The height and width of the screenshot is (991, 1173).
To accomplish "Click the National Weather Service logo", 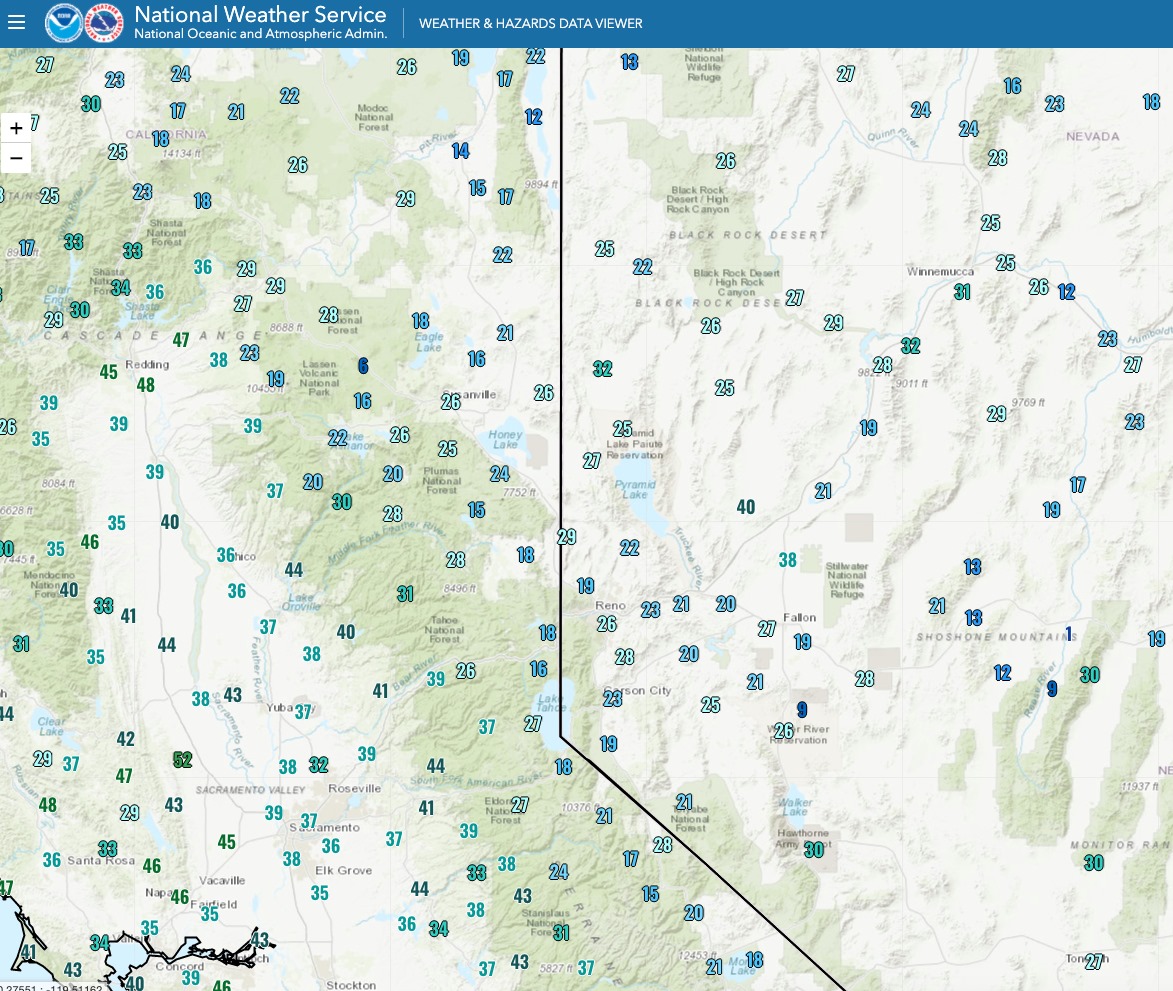I will pos(104,23).
